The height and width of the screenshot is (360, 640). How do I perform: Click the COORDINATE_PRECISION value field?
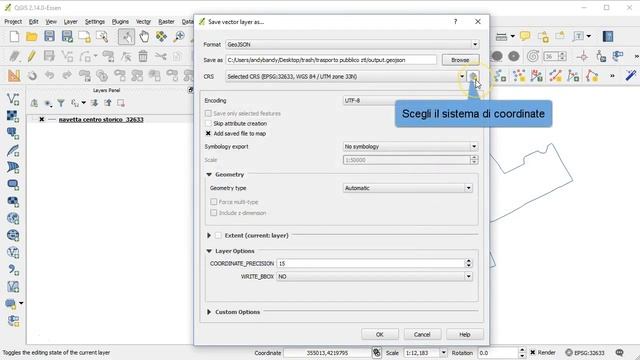click(370, 264)
